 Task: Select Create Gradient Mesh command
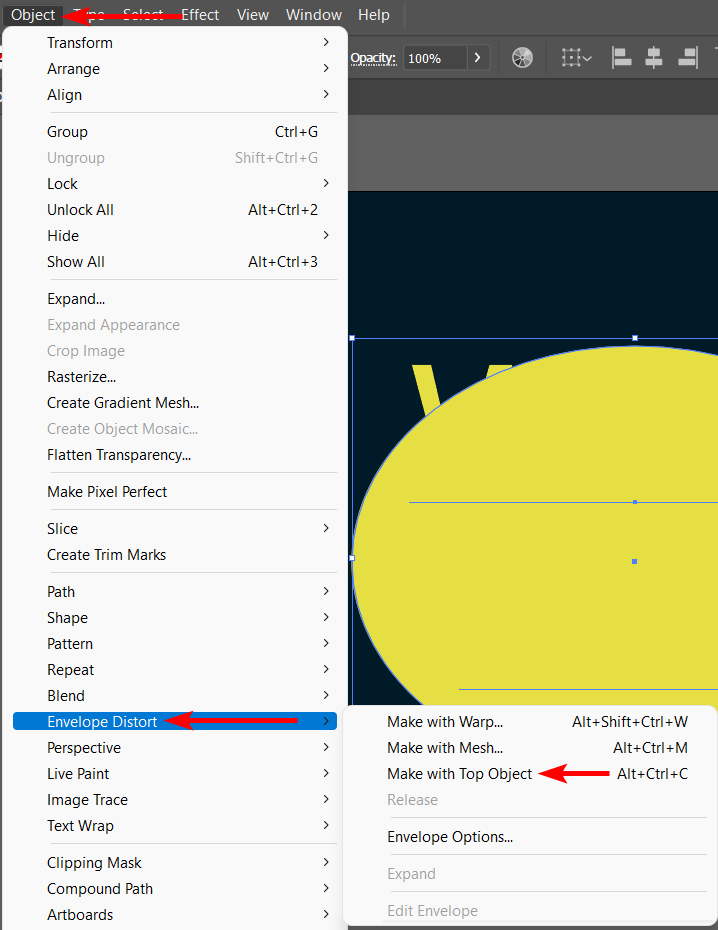pos(123,403)
